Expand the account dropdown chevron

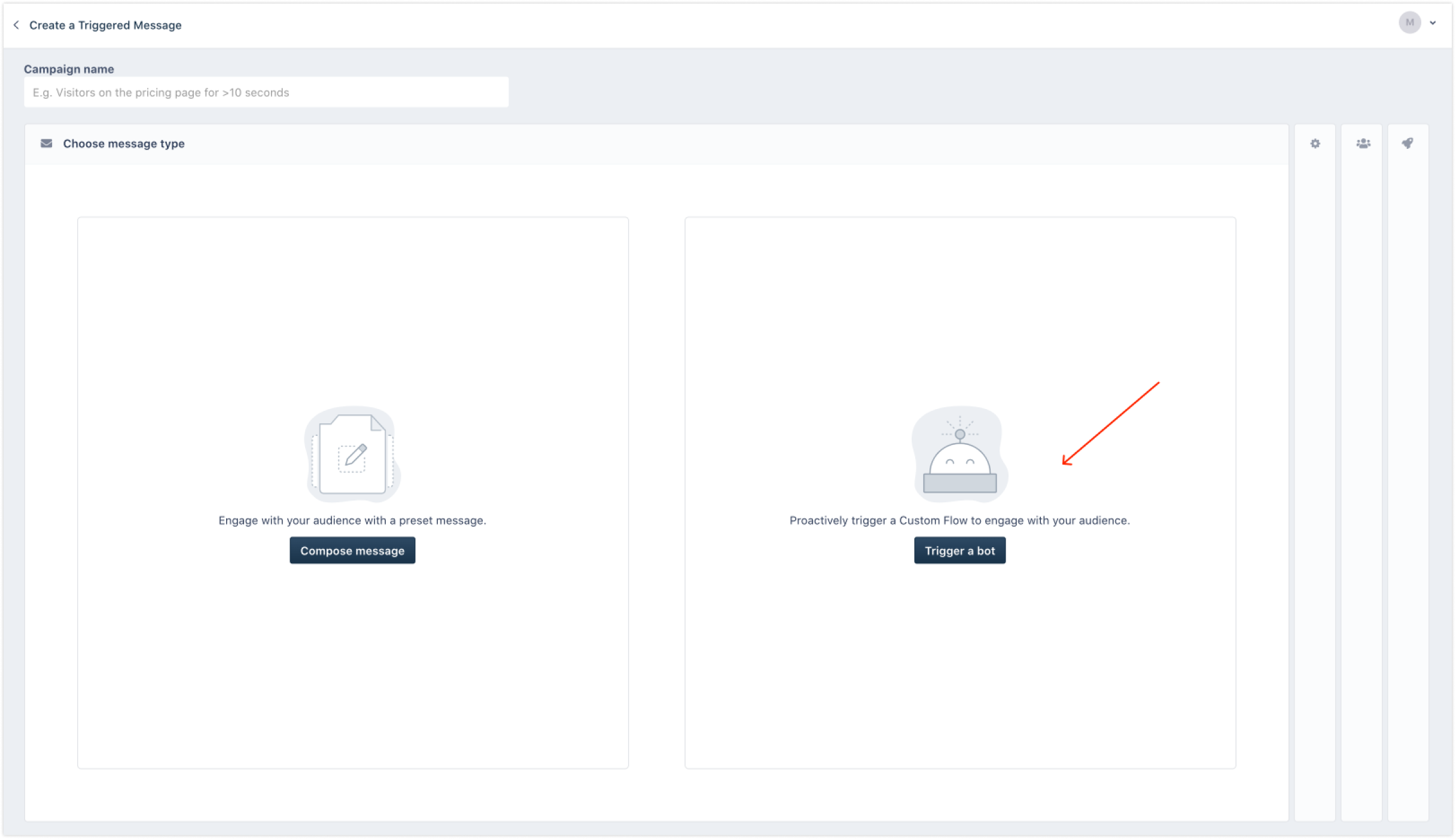point(1433,23)
